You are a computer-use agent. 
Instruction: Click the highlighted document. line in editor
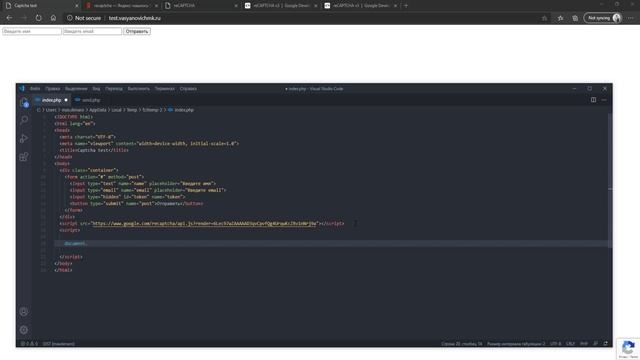coord(332,243)
